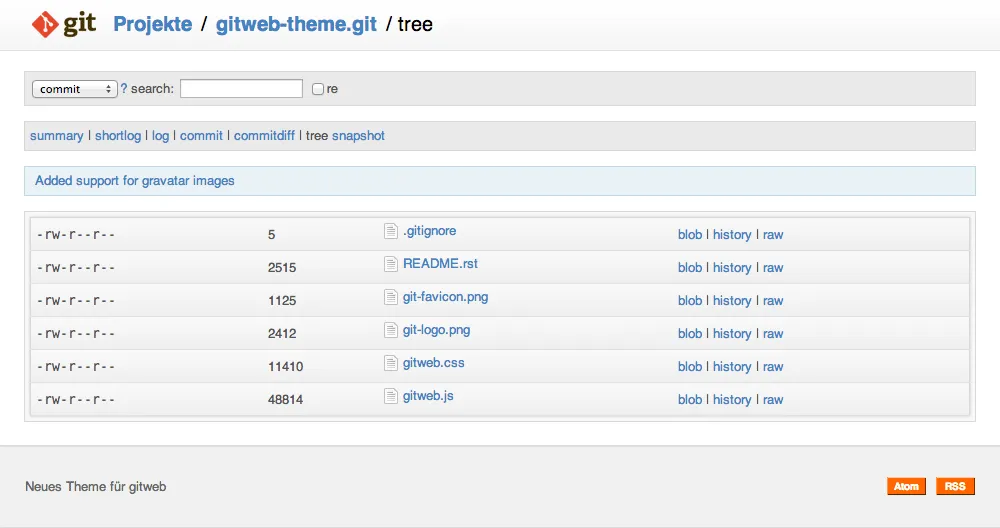Screen dimensions: 1000x528
Task: Open the Projekte breadcrumb link
Action: [x=152, y=24]
